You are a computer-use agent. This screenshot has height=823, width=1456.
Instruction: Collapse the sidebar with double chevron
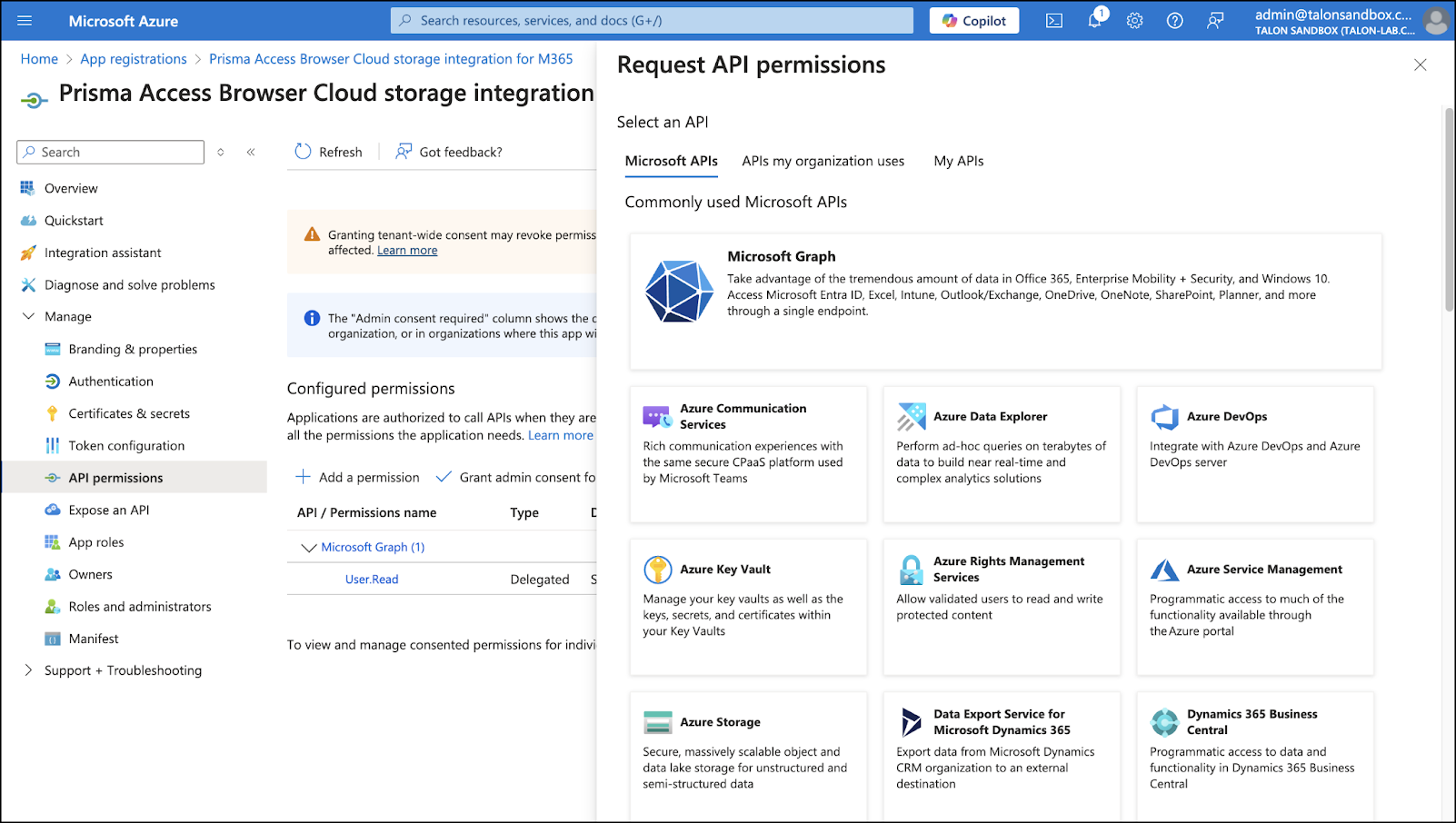(251, 152)
